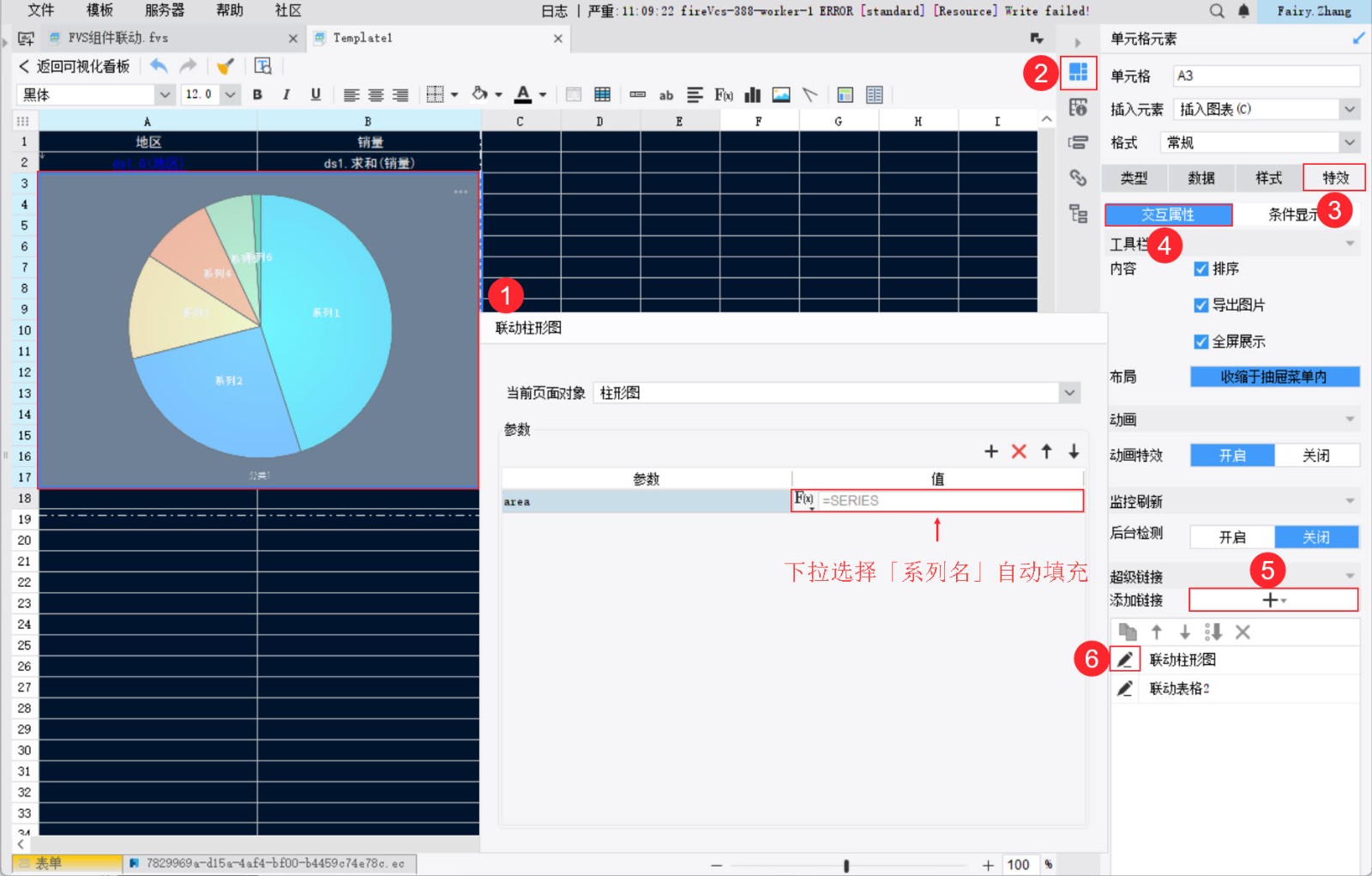1372x876 pixels.
Task: Toggle the 排序 checkbox
Action: 1201,269
